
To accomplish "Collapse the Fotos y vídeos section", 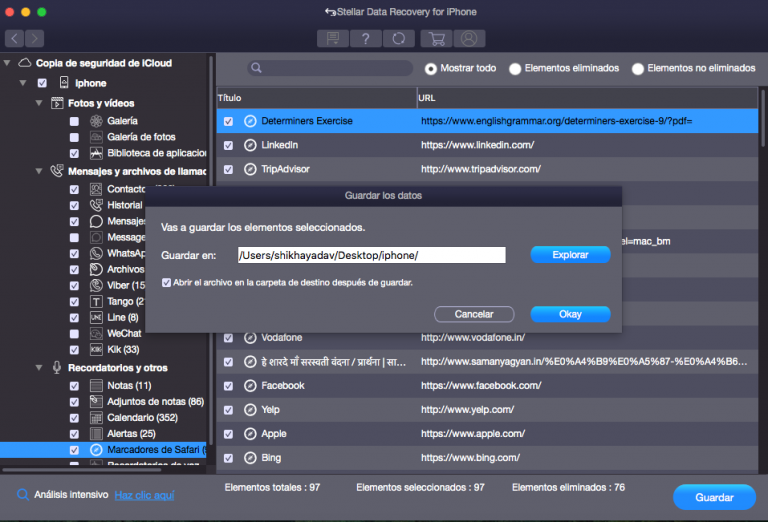I will [x=39, y=103].
